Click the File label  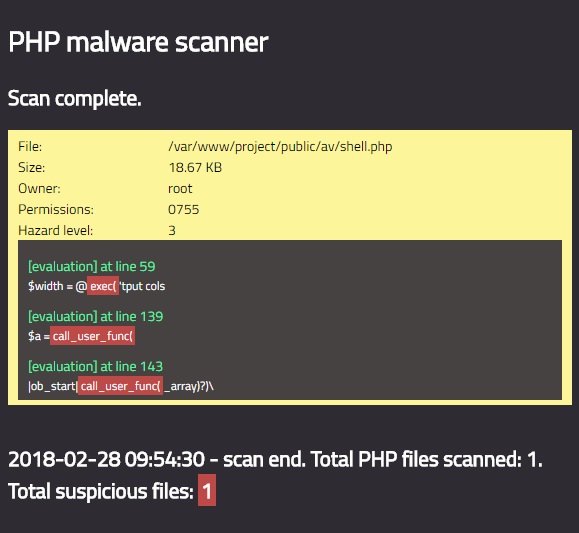30,147
